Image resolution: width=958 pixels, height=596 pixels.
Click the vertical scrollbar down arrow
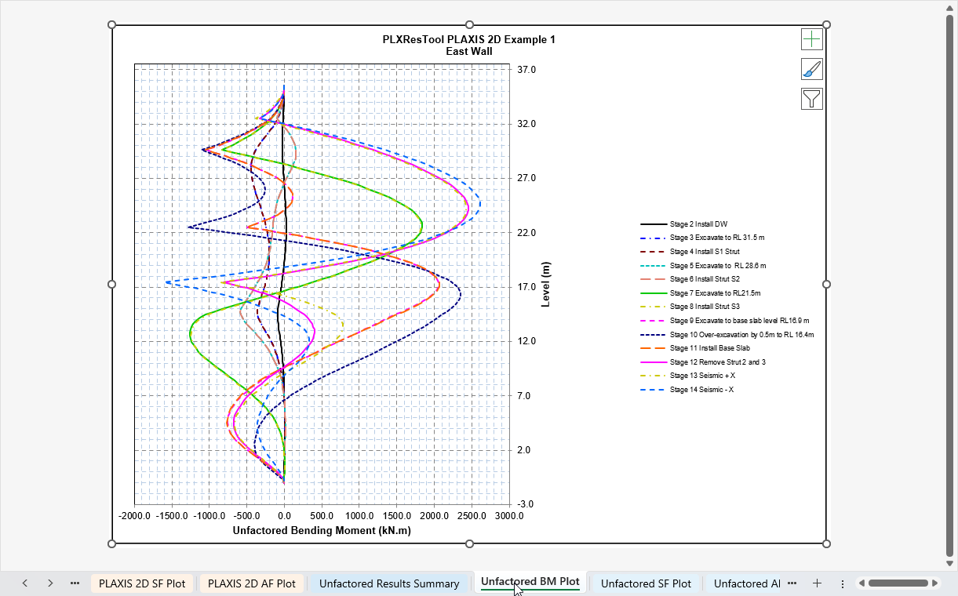[949, 564]
